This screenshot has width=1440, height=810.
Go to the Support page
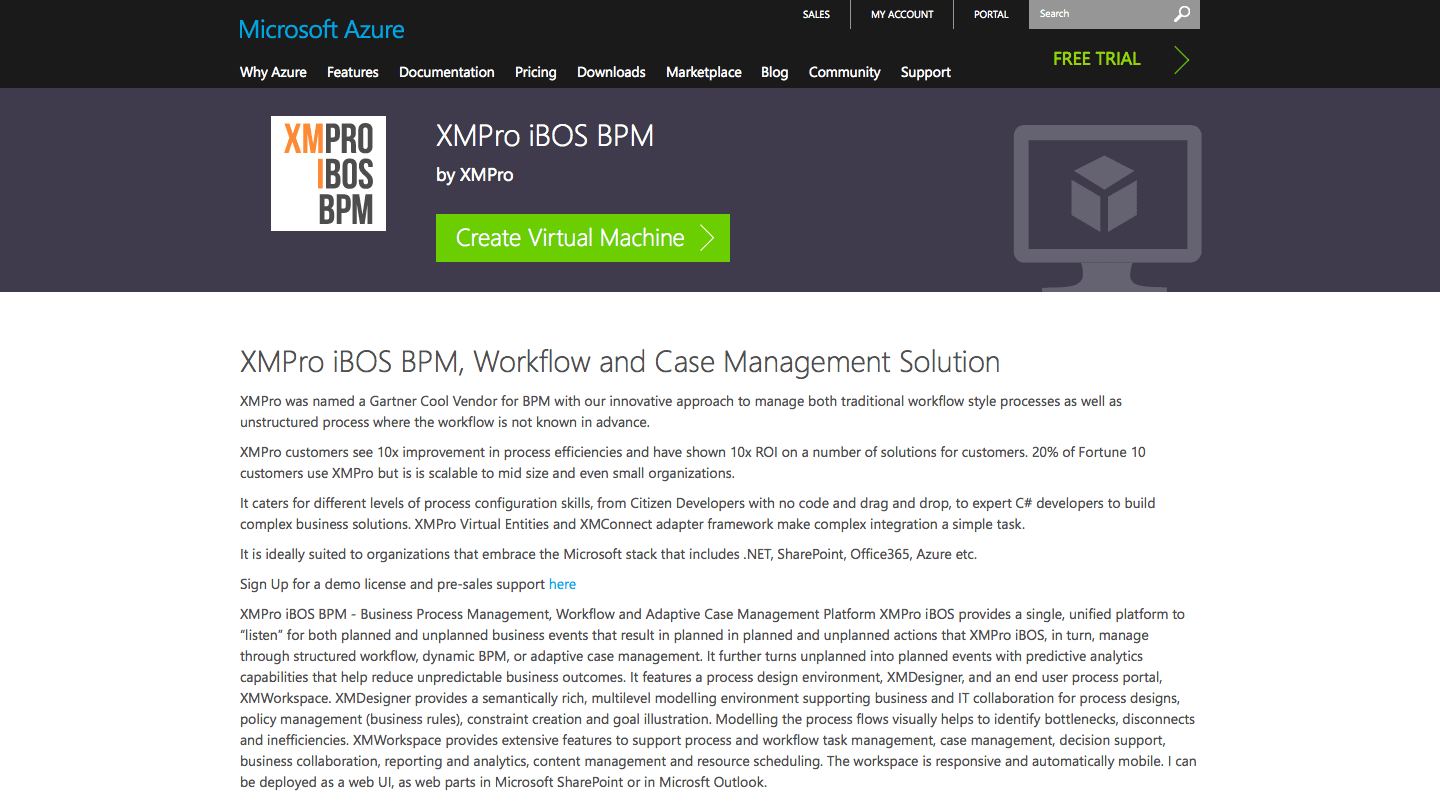[x=926, y=72]
